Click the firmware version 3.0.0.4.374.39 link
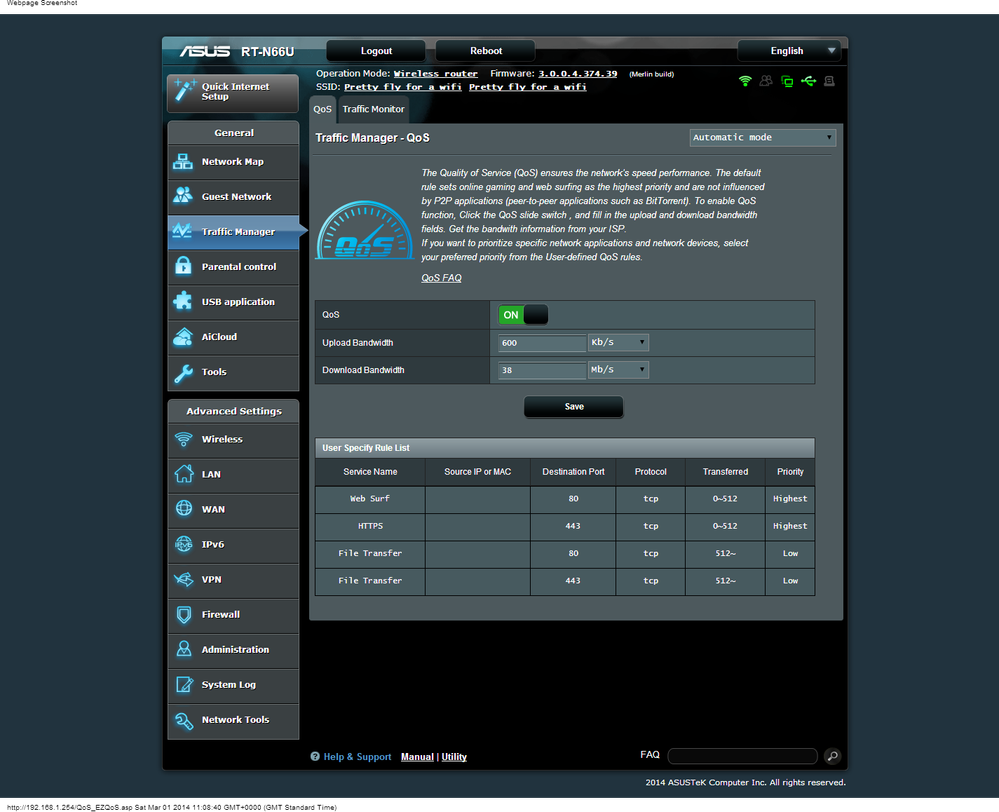This screenshot has width=999, height=812. (x=577, y=74)
